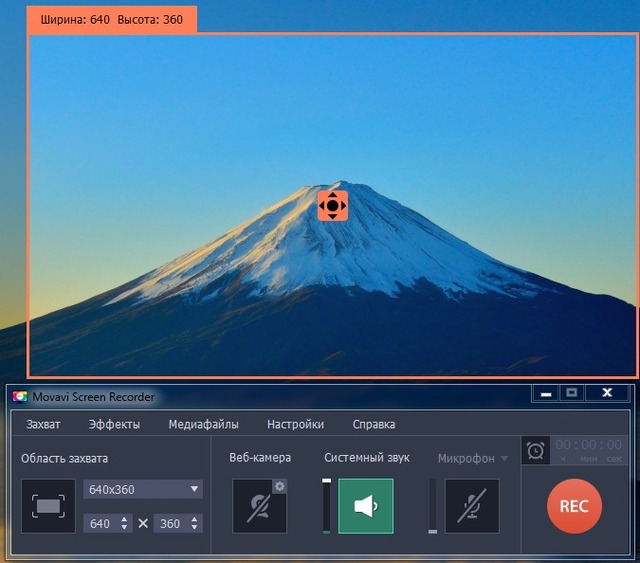This screenshot has height=563, width=640.
Task: Increase the width value with up arrow
Action: 124,519
